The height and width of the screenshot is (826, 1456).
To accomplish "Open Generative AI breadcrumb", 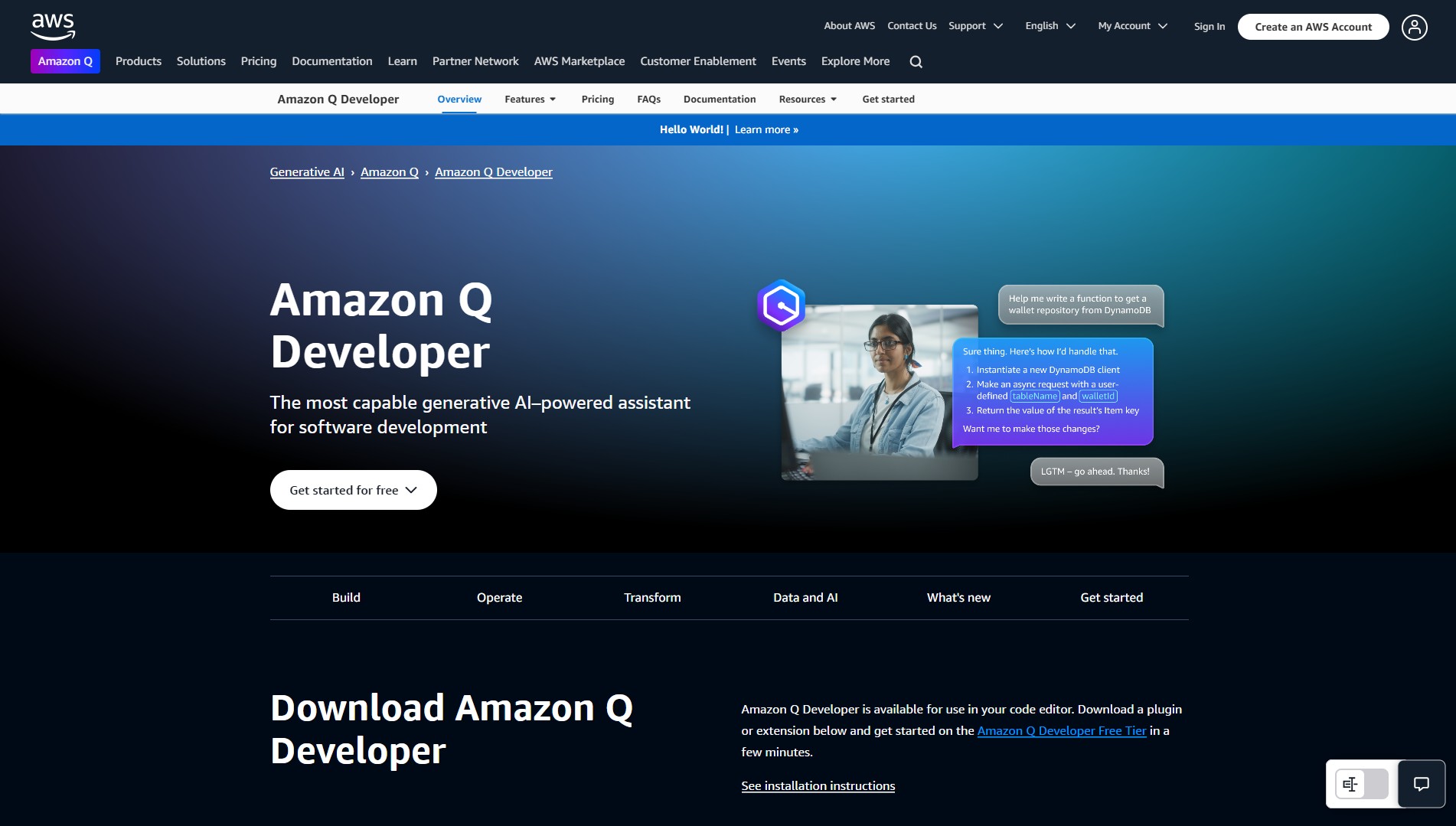I will [x=307, y=172].
